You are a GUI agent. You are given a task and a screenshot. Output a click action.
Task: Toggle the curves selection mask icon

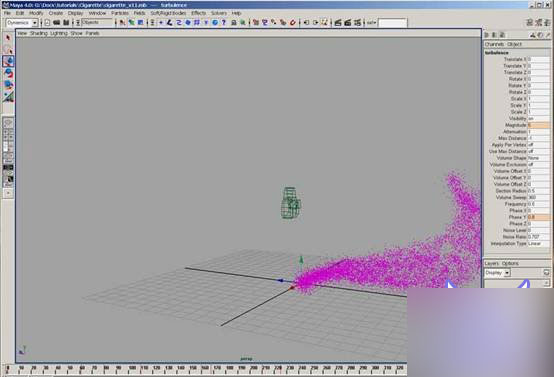tap(179, 23)
